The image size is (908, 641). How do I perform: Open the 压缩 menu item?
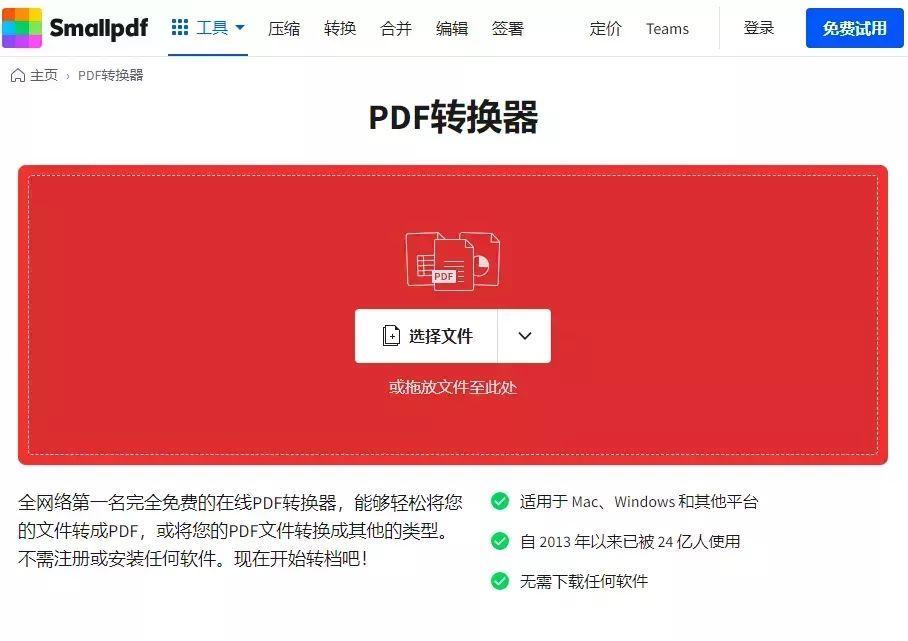(284, 28)
